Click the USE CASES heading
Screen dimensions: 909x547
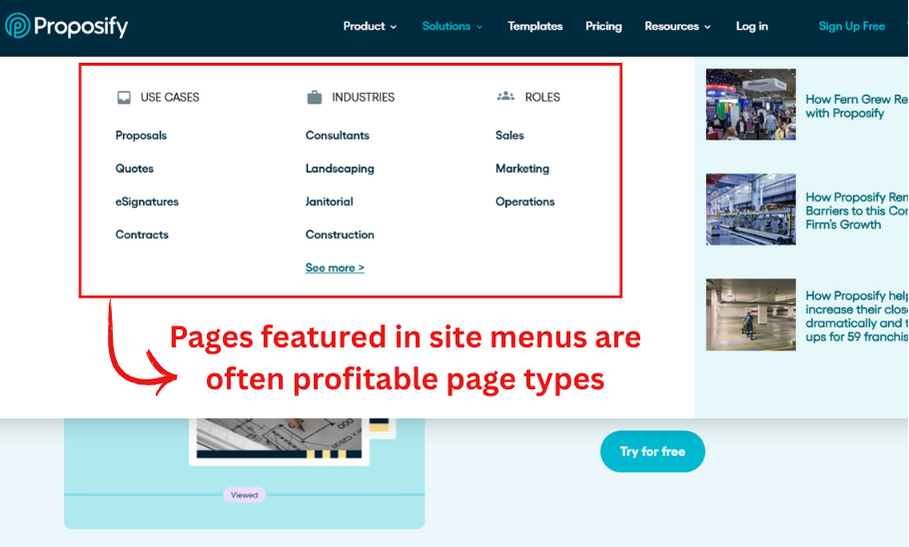tap(170, 97)
